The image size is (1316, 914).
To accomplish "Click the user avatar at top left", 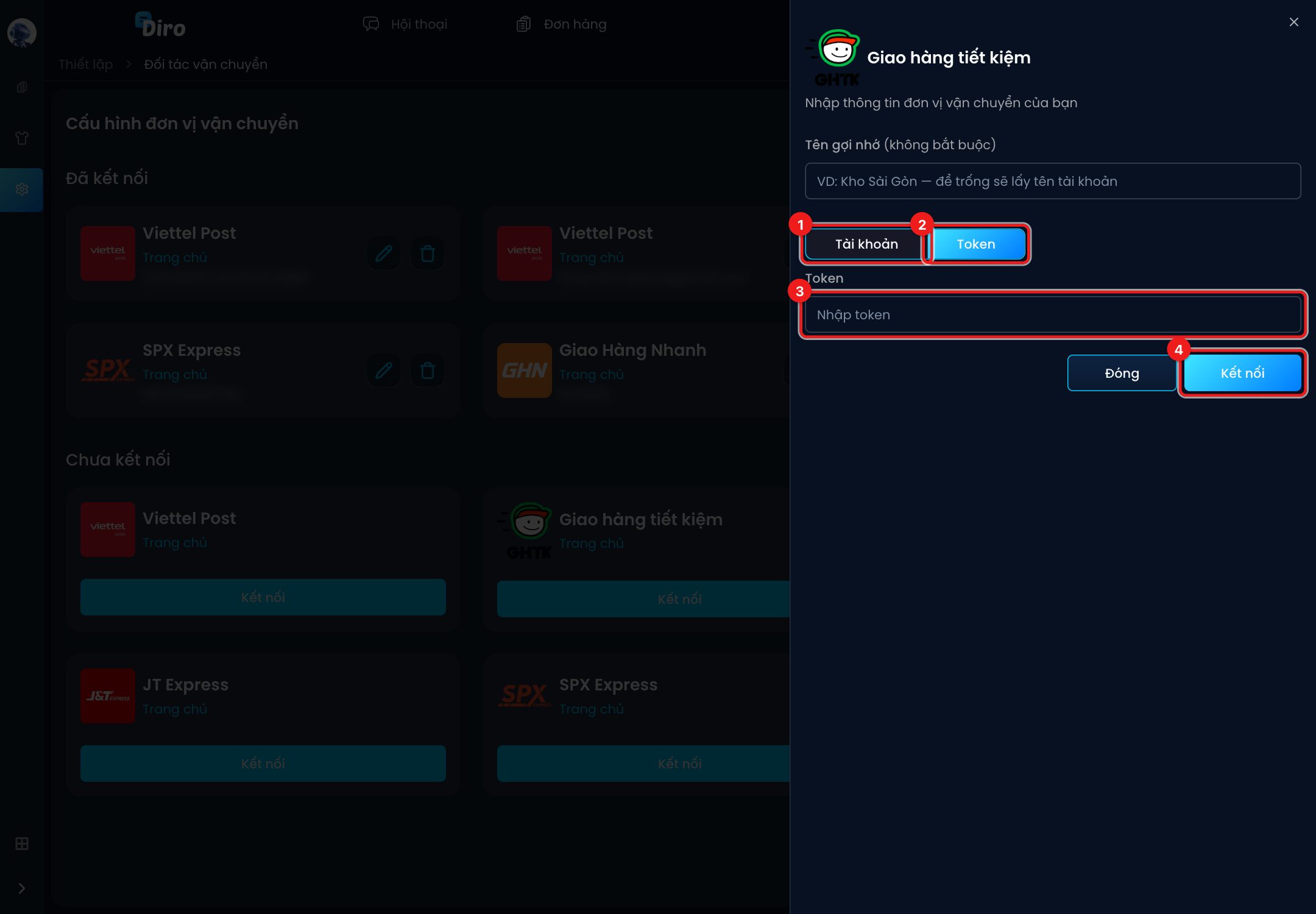I will point(22,32).
